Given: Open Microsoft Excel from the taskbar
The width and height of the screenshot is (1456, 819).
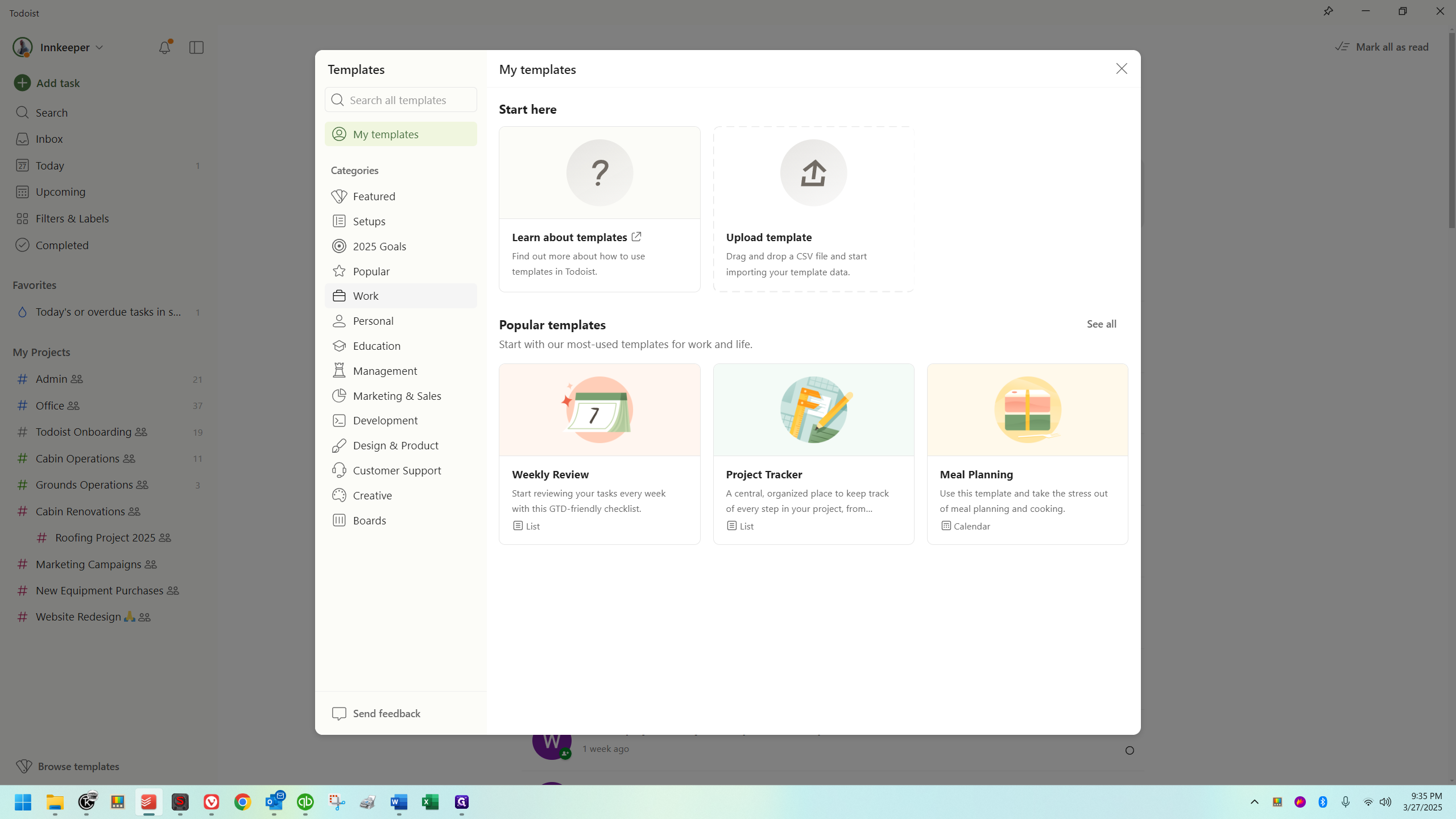Looking at the screenshot, I should (431, 802).
